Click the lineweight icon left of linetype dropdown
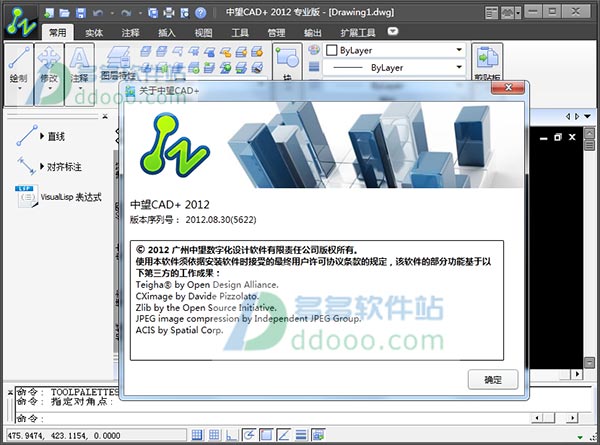The height and width of the screenshot is (445, 600). tap(314, 67)
